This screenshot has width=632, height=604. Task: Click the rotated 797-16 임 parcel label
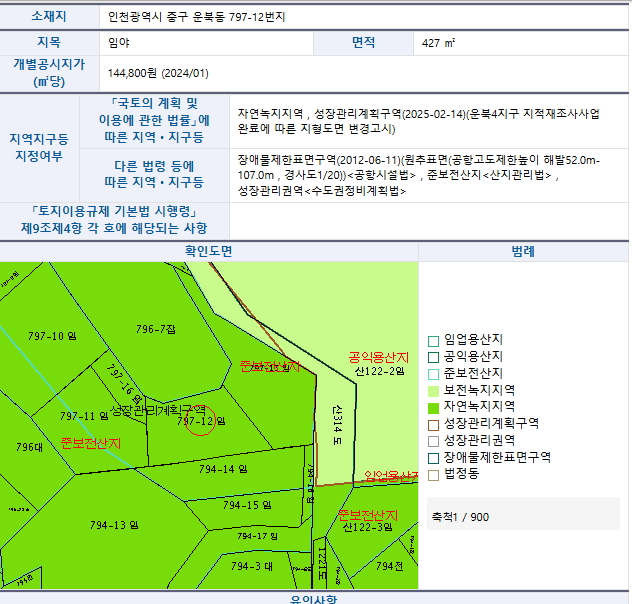coord(125,385)
